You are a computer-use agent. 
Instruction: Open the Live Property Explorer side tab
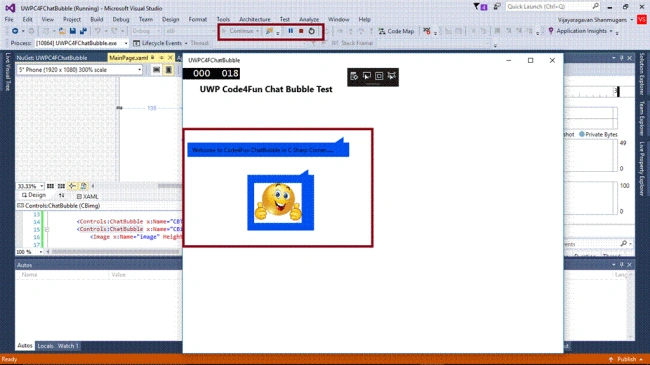[x=642, y=169]
